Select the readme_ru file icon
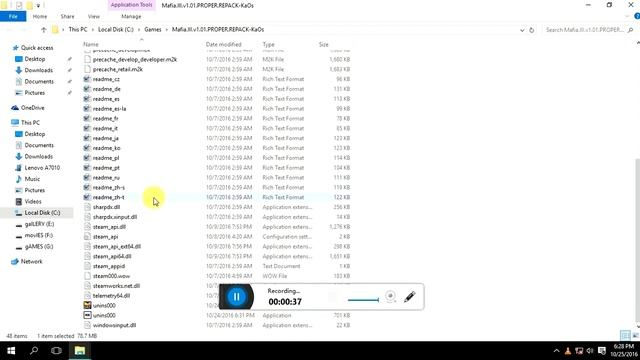This screenshot has width=640, height=360. 87,178
